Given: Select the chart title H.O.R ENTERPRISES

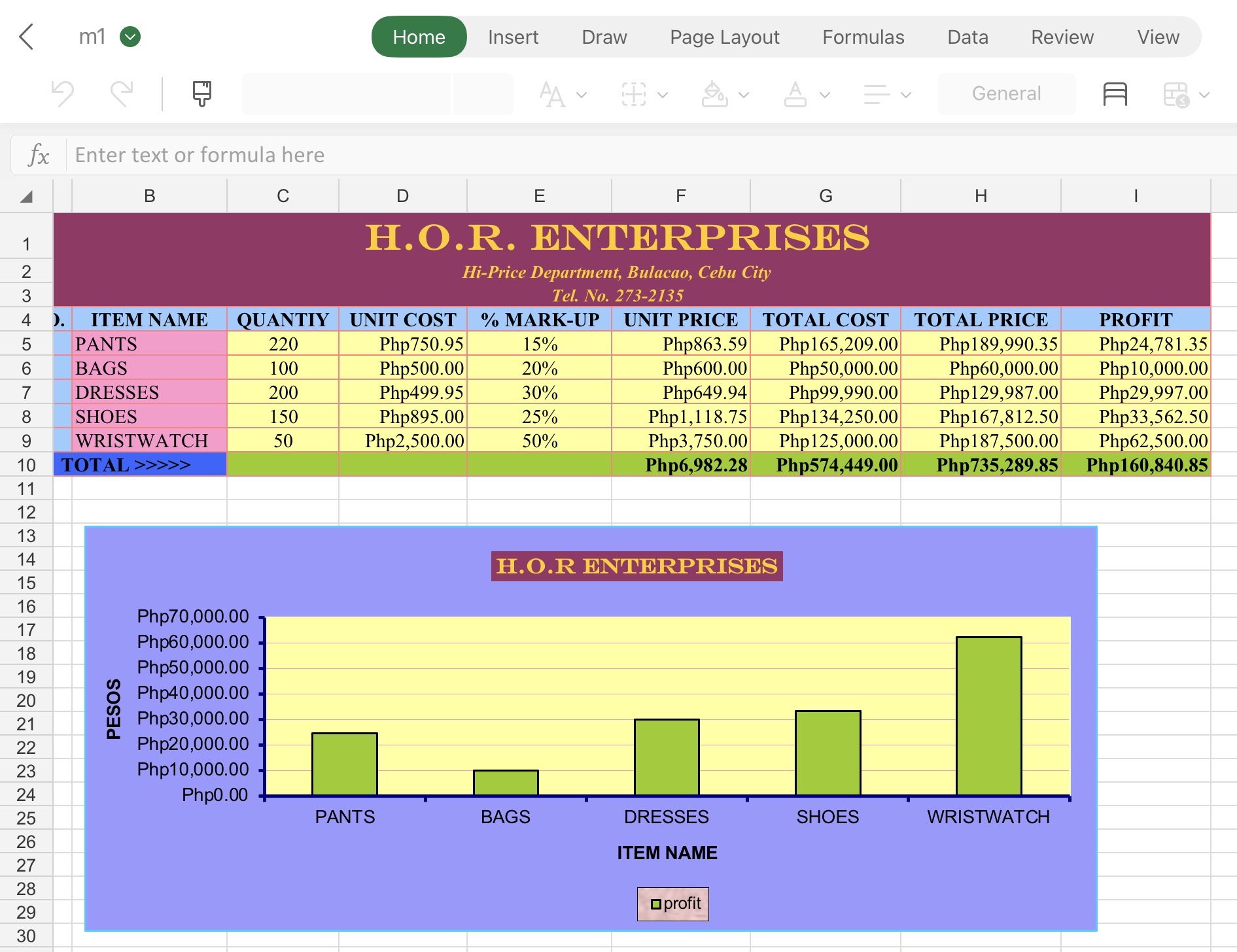Looking at the screenshot, I should point(636,566).
